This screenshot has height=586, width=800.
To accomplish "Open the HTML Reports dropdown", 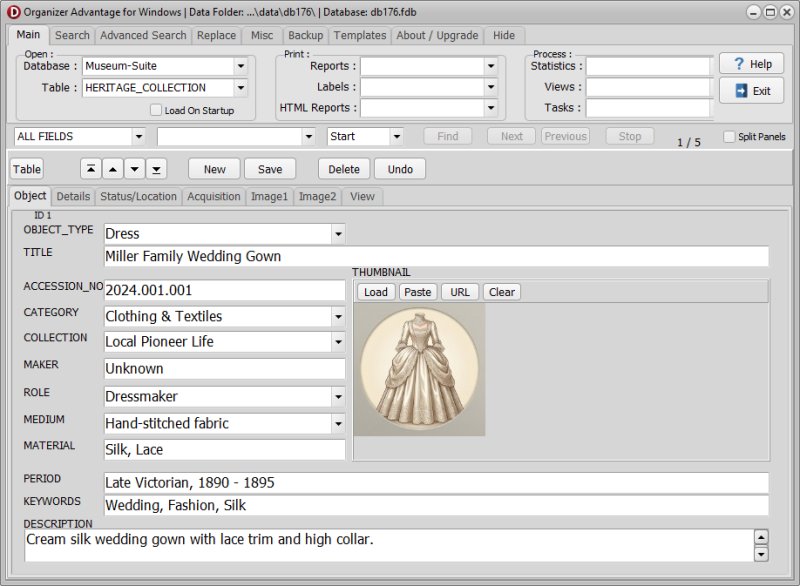I will [x=491, y=108].
